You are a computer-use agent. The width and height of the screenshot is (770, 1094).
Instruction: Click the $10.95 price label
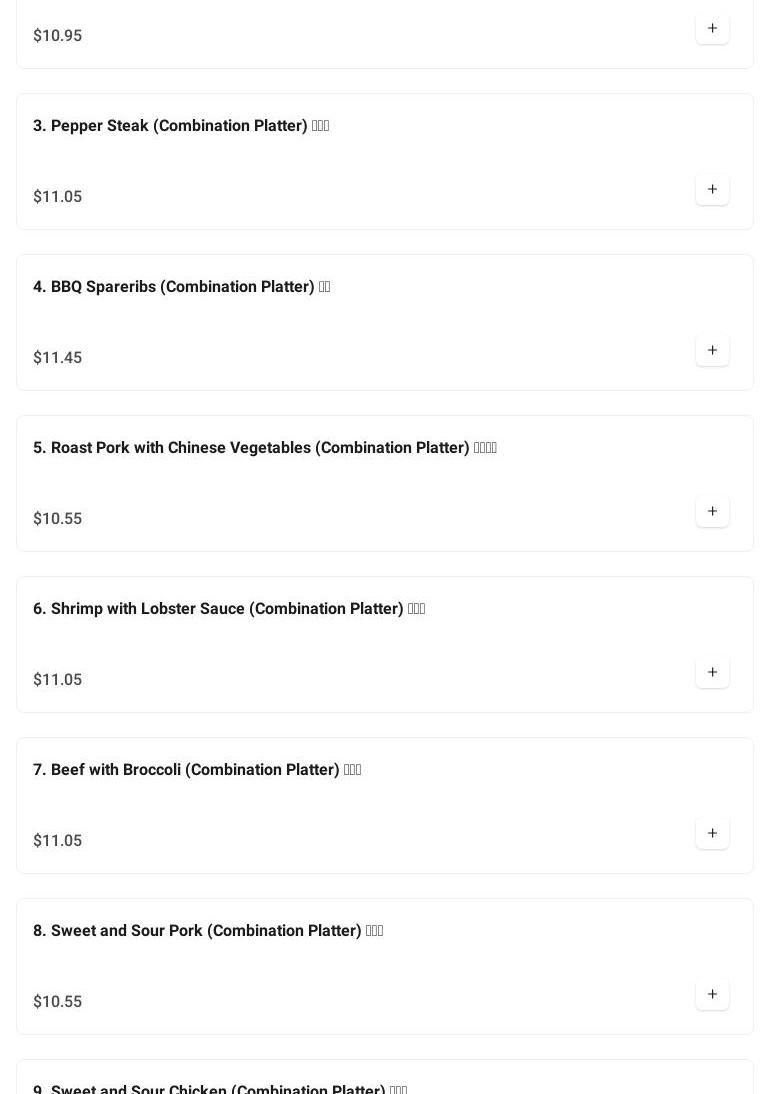[58, 36]
